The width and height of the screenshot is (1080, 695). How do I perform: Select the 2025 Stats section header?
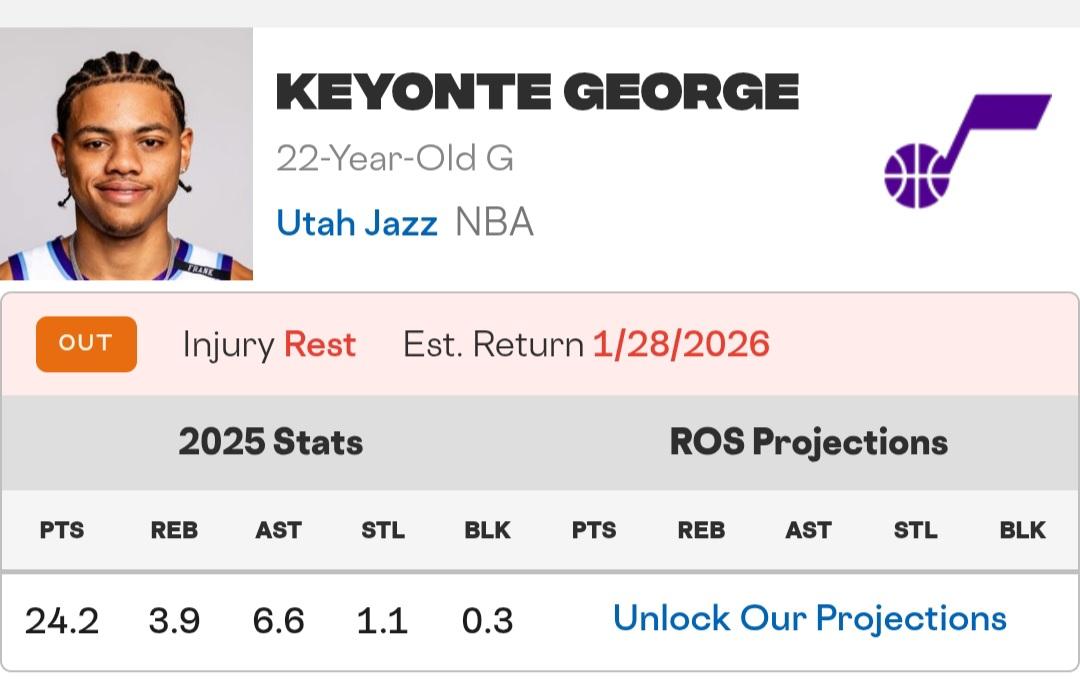(x=270, y=442)
